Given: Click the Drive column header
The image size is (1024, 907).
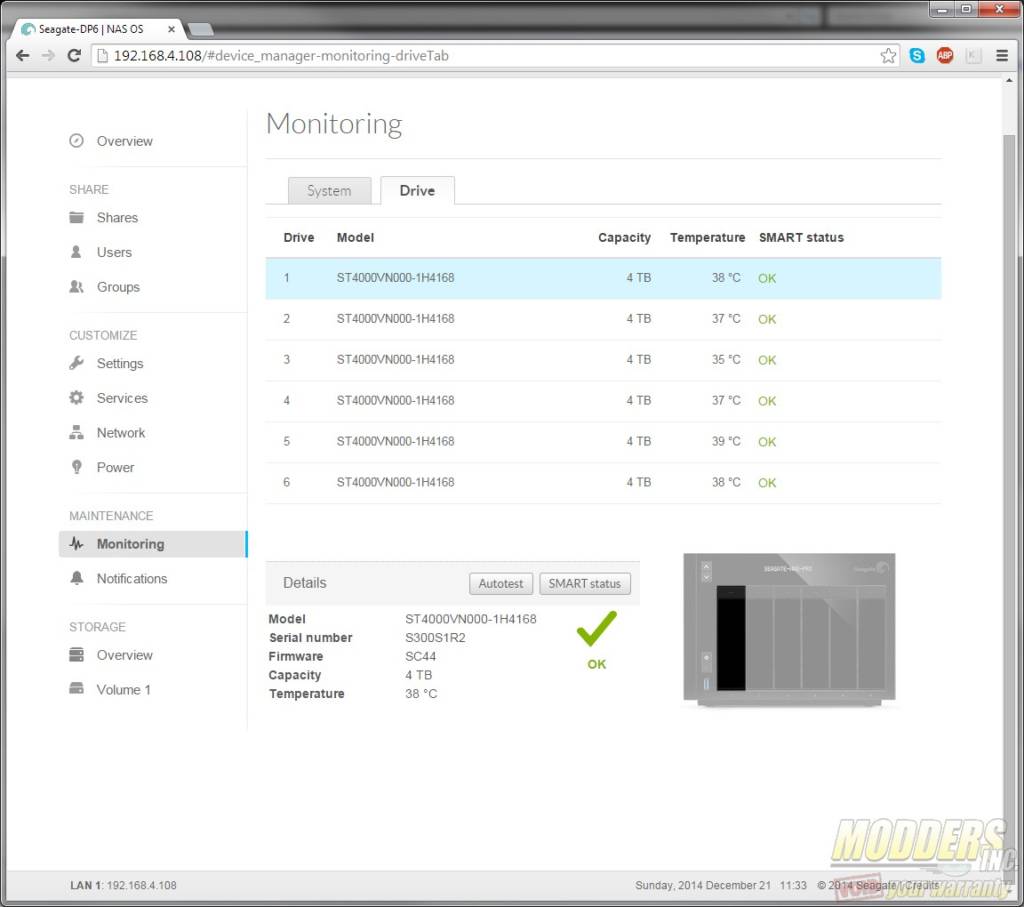Looking at the screenshot, I should tap(298, 238).
